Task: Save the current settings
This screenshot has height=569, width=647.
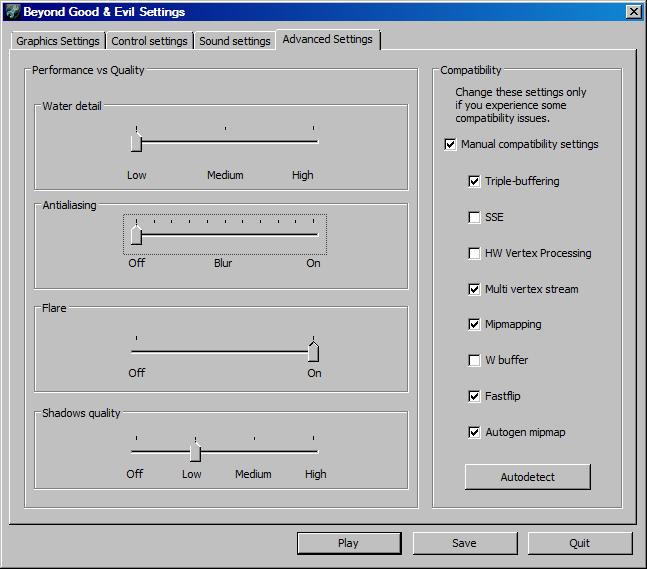Action: point(465,543)
